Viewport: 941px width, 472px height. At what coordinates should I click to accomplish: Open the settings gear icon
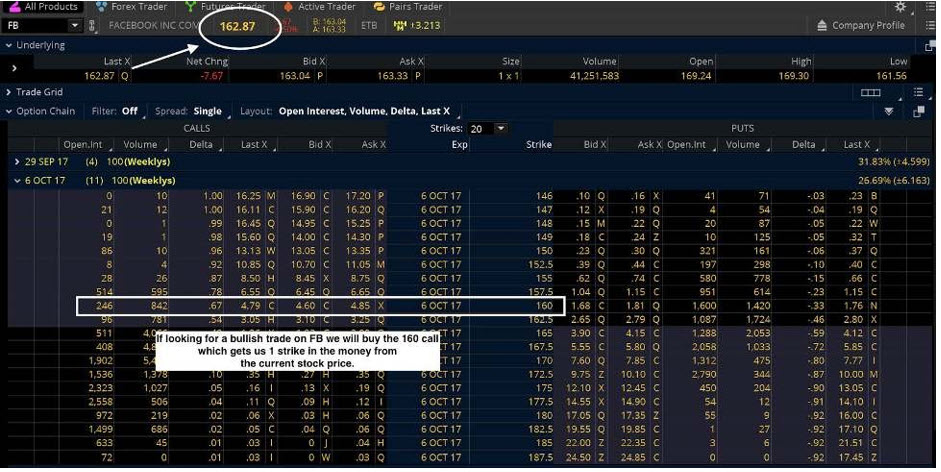pyautogui.click(x=900, y=7)
